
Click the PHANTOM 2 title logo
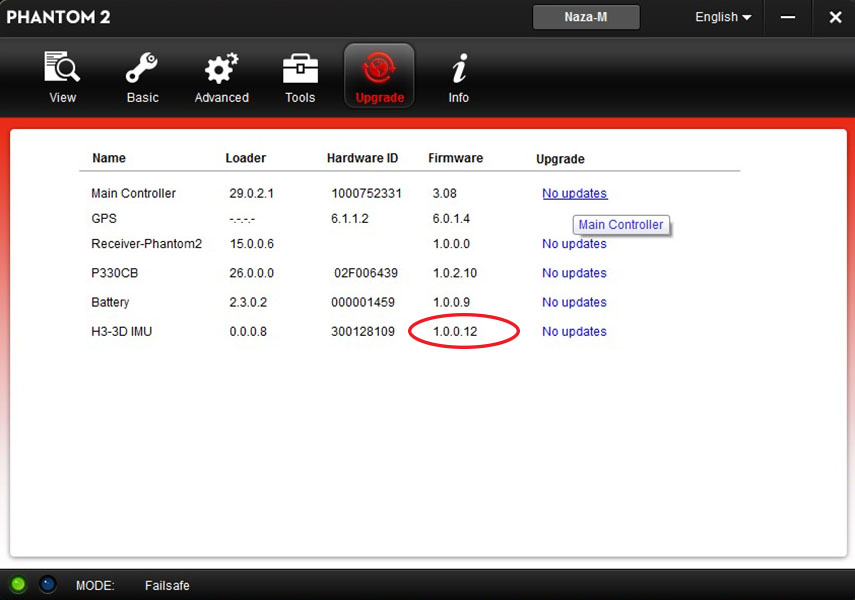pos(58,17)
